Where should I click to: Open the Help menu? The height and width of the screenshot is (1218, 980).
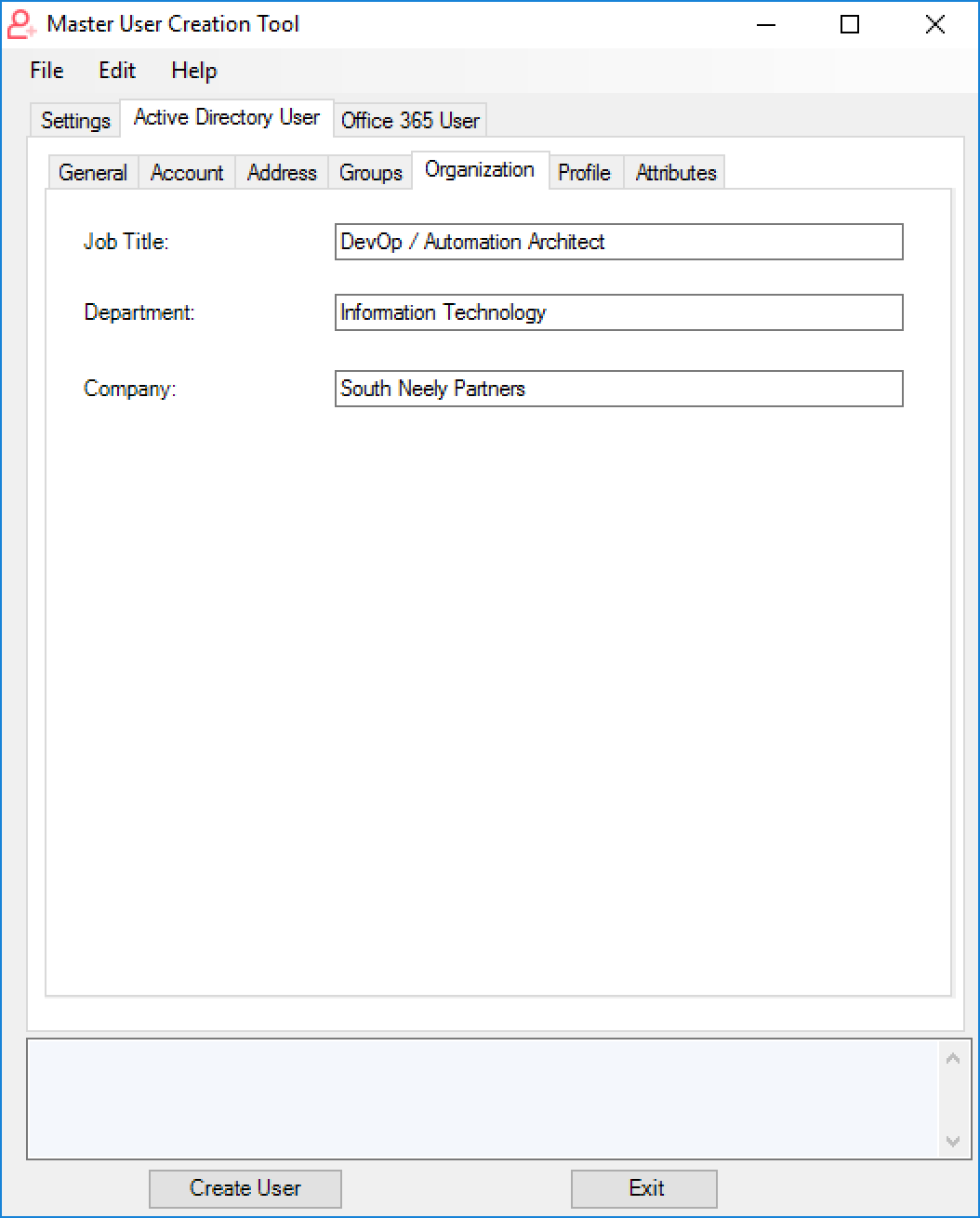(x=194, y=71)
